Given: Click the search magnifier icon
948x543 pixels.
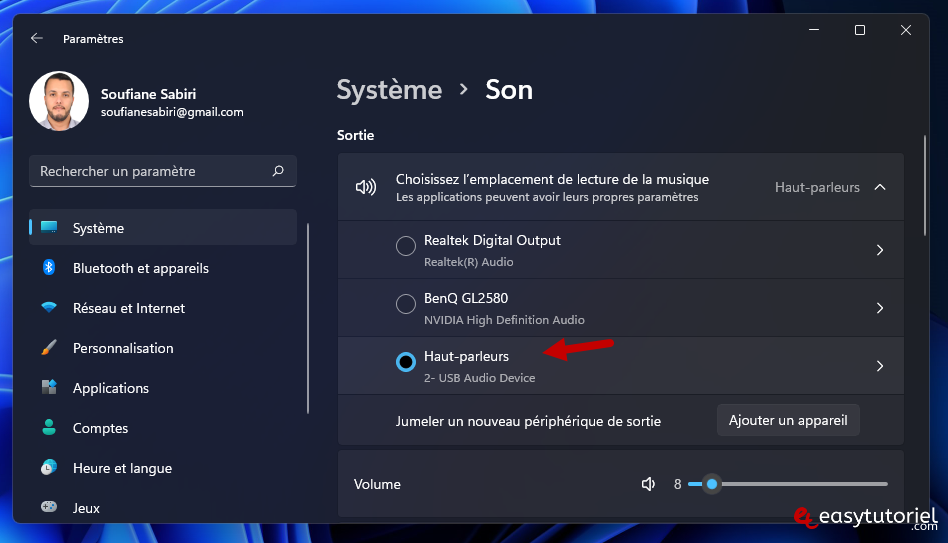Looking at the screenshot, I should pos(278,171).
